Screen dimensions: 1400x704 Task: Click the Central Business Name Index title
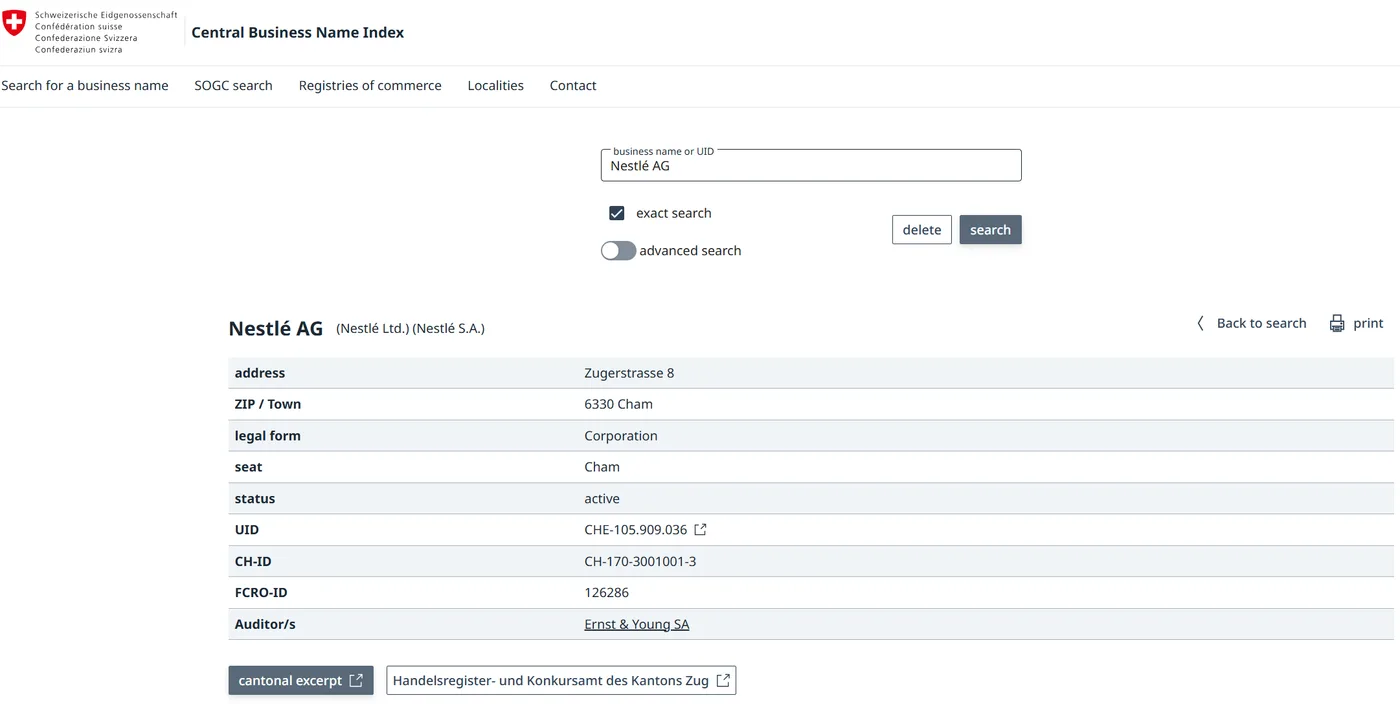click(x=298, y=32)
